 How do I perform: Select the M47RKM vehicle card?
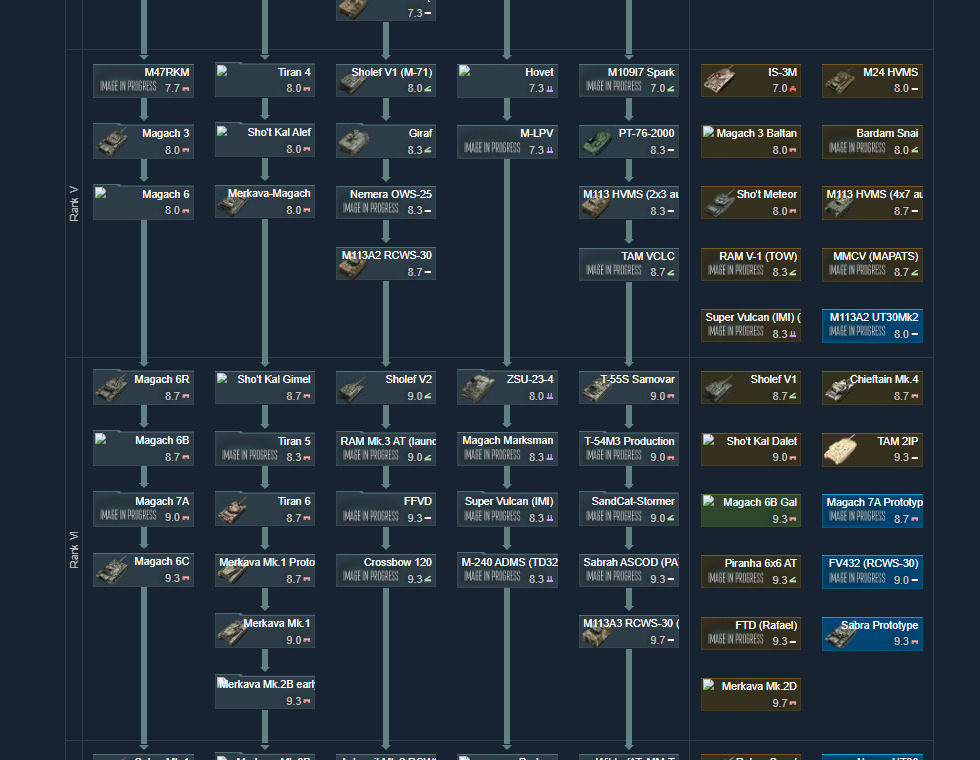tap(143, 81)
